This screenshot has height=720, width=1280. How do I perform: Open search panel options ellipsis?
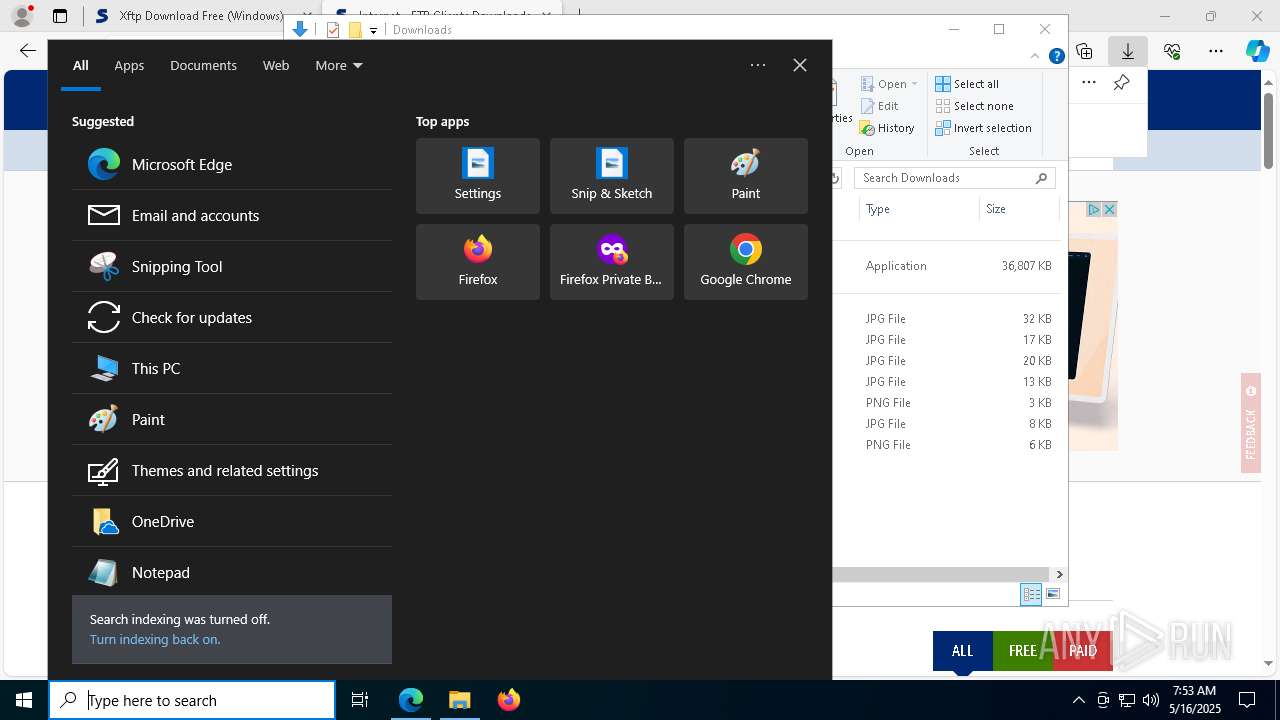pyautogui.click(x=758, y=65)
